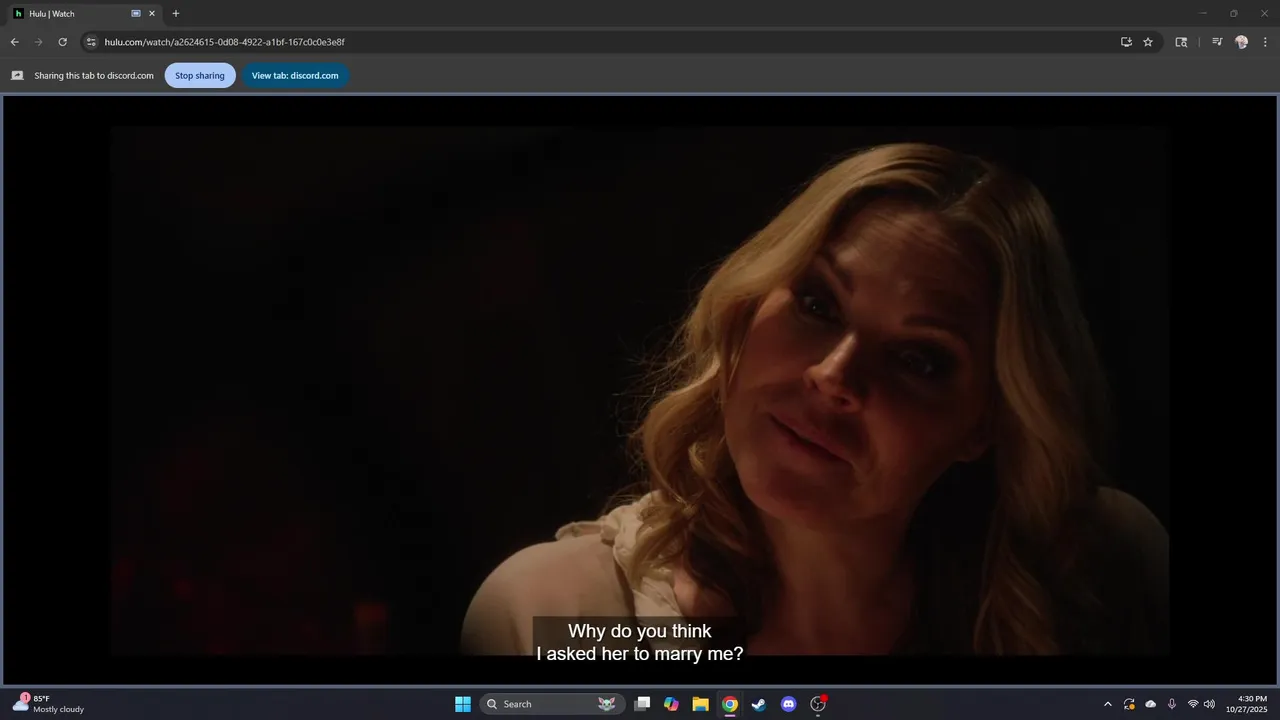Close the Hulu | Watch tab
This screenshot has height=720, width=1280.
pyautogui.click(x=152, y=14)
